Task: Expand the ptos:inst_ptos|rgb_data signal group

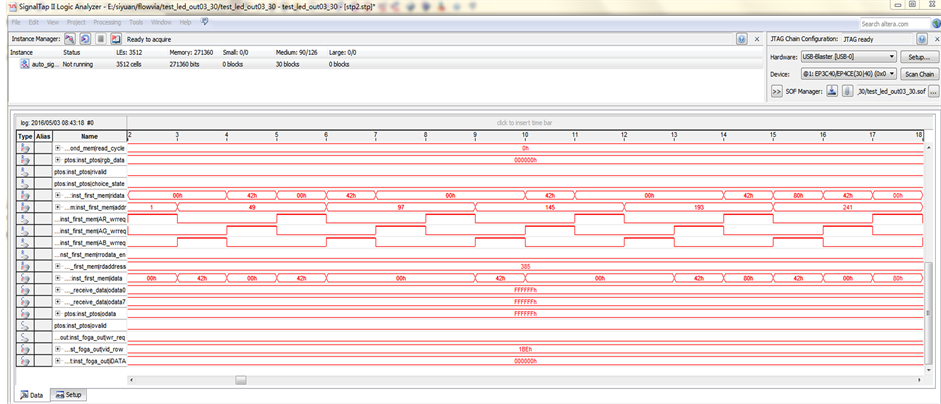Action: tap(57, 159)
